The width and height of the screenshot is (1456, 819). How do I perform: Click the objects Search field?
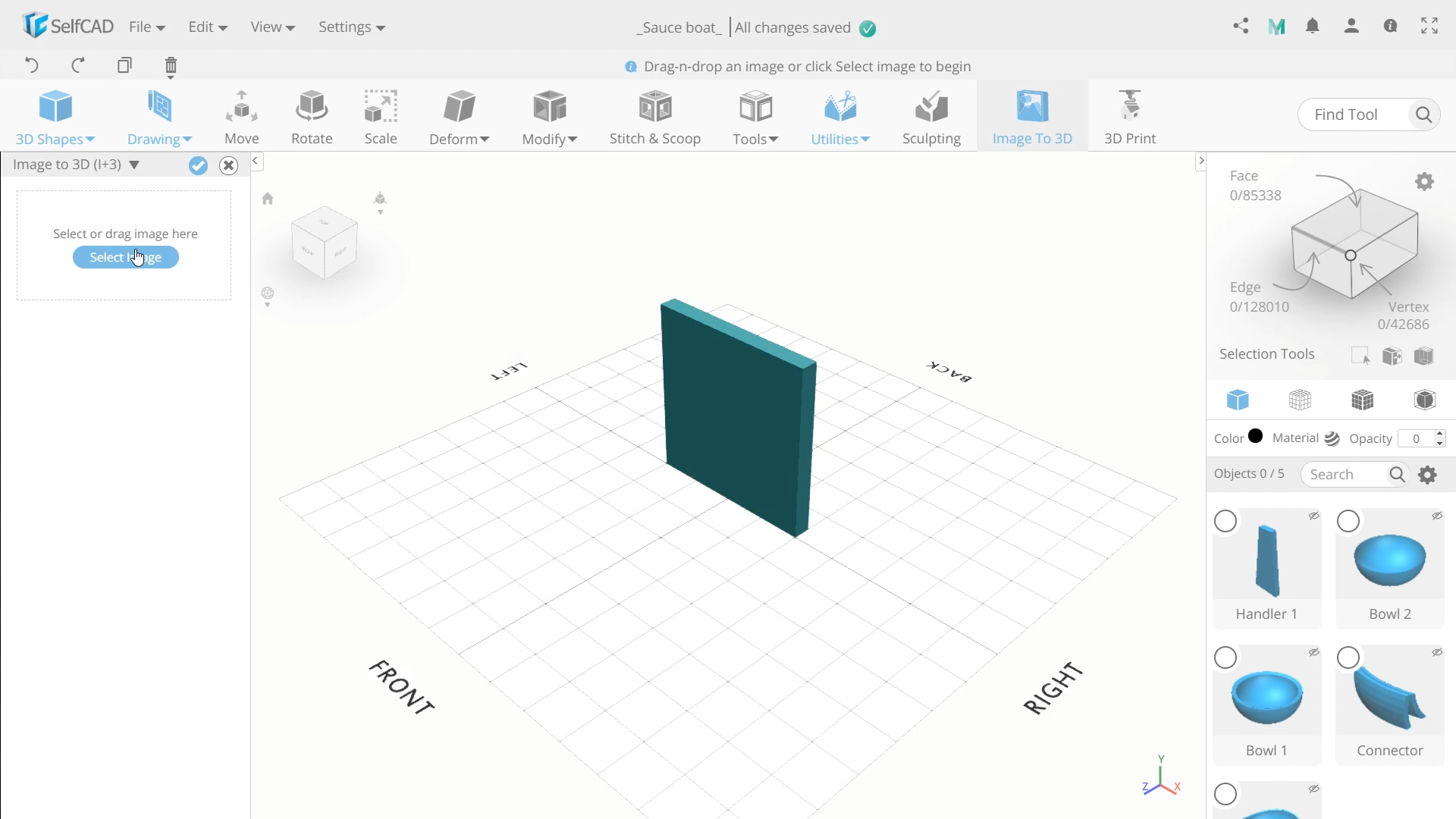point(1346,475)
